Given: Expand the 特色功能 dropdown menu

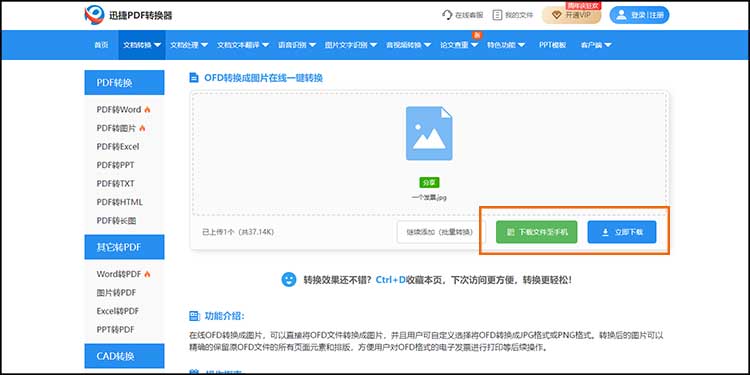Looking at the screenshot, I should pyautogui.click(x=506, y=45).
